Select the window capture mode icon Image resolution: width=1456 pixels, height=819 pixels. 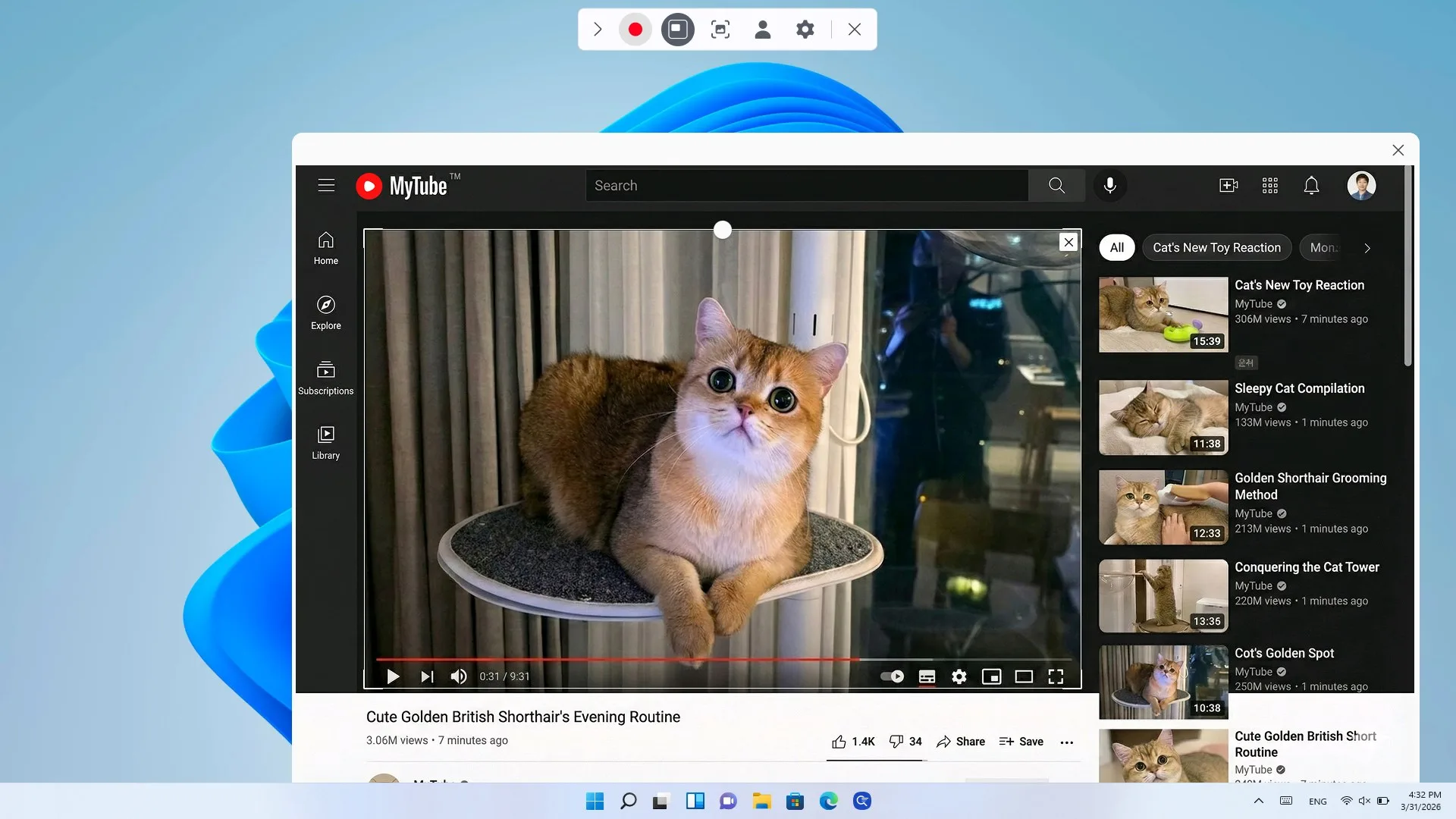tap(677, 30)
